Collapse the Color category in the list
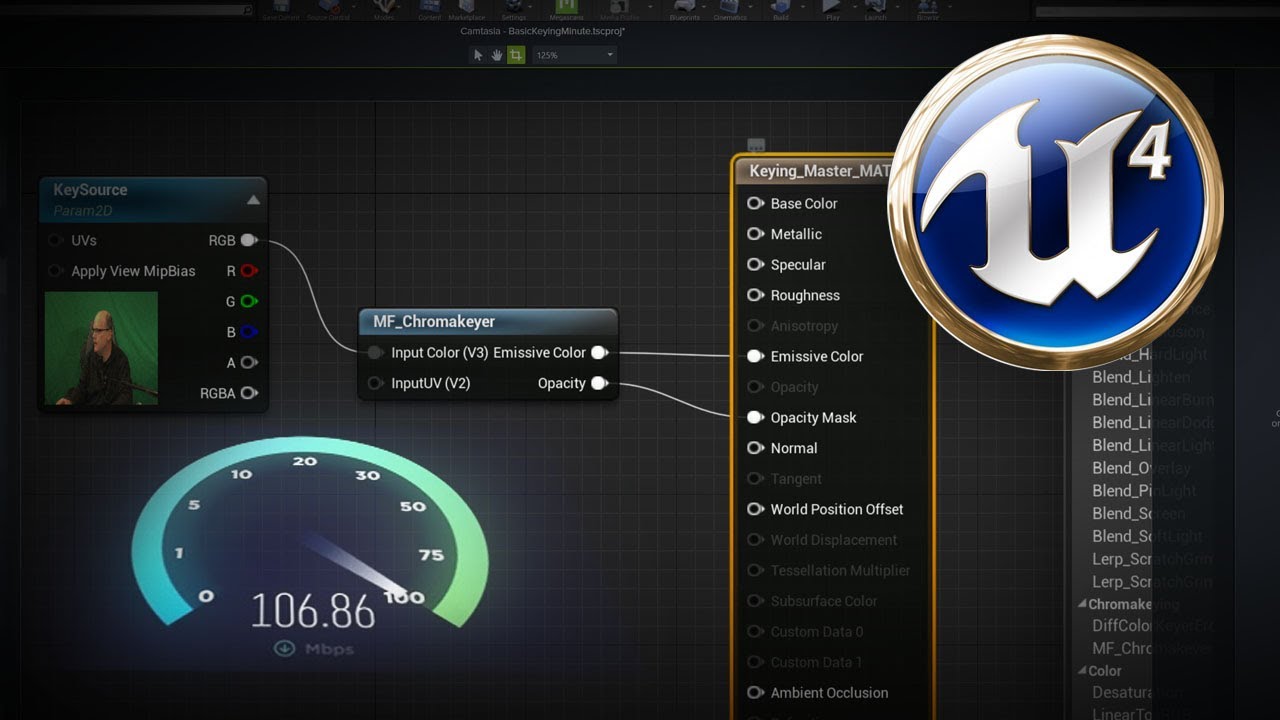The height and width of the screenshot is (720, 1280). tap(1082, 671)
